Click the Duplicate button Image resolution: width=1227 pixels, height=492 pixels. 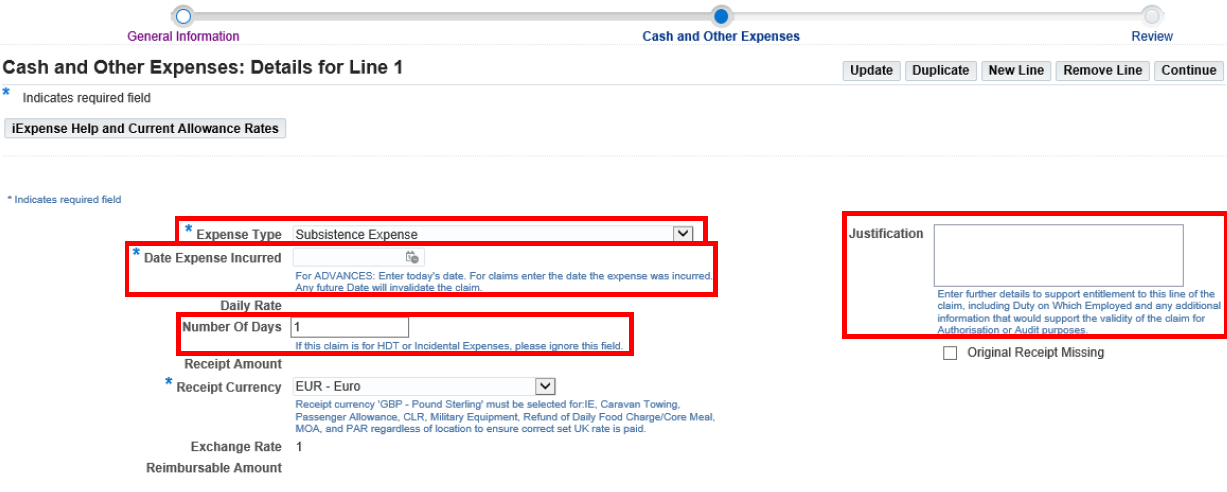(940, 70)
